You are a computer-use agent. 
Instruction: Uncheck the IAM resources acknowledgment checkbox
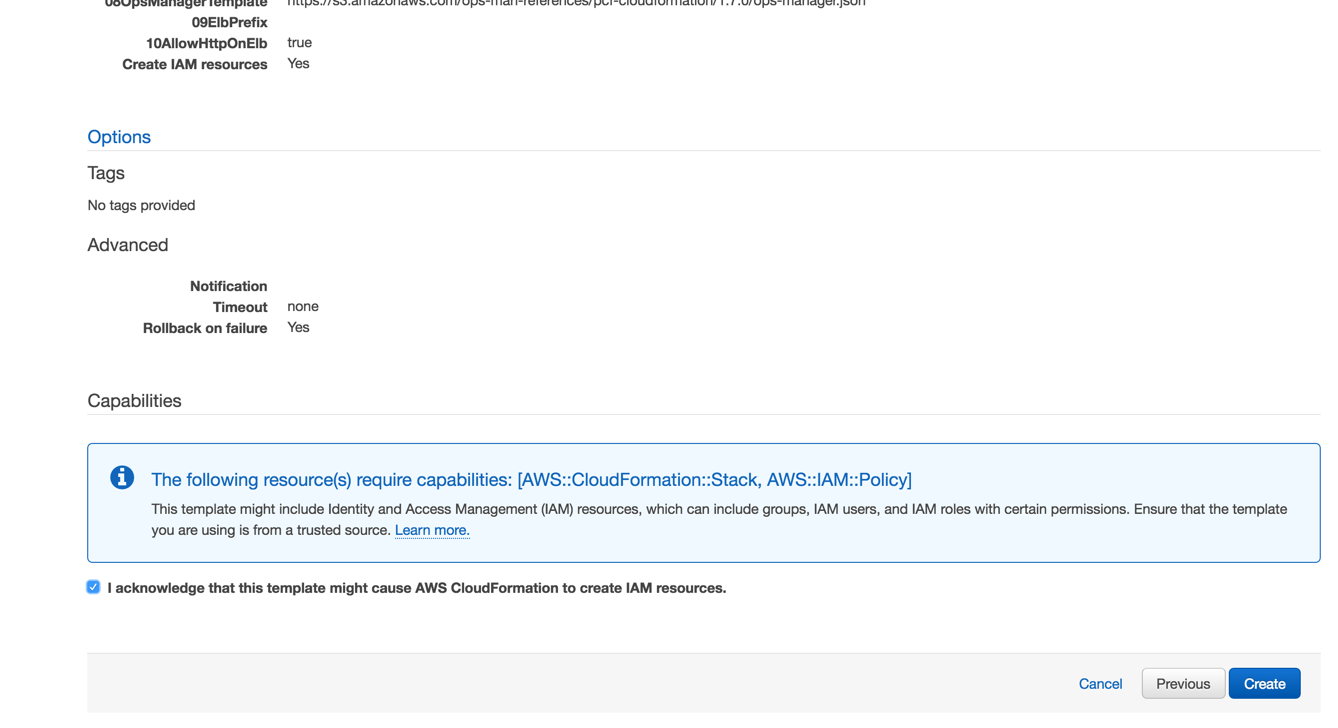pyautogui.click(x=93, y=587)
